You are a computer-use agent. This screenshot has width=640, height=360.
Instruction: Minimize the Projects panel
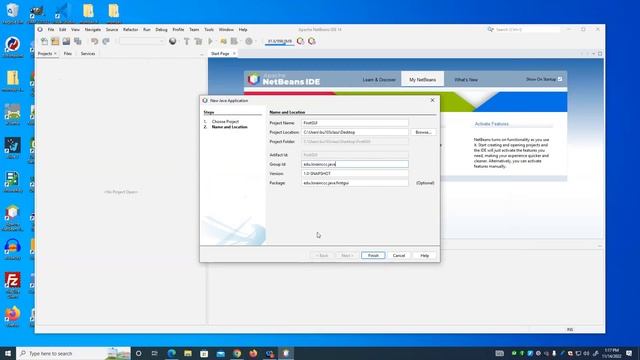(202, 53)
